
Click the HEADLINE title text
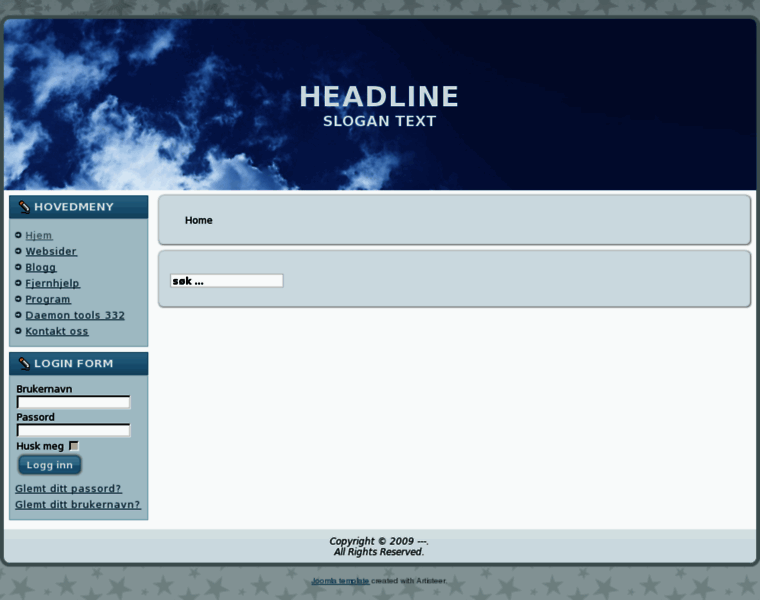click(379, 96)
